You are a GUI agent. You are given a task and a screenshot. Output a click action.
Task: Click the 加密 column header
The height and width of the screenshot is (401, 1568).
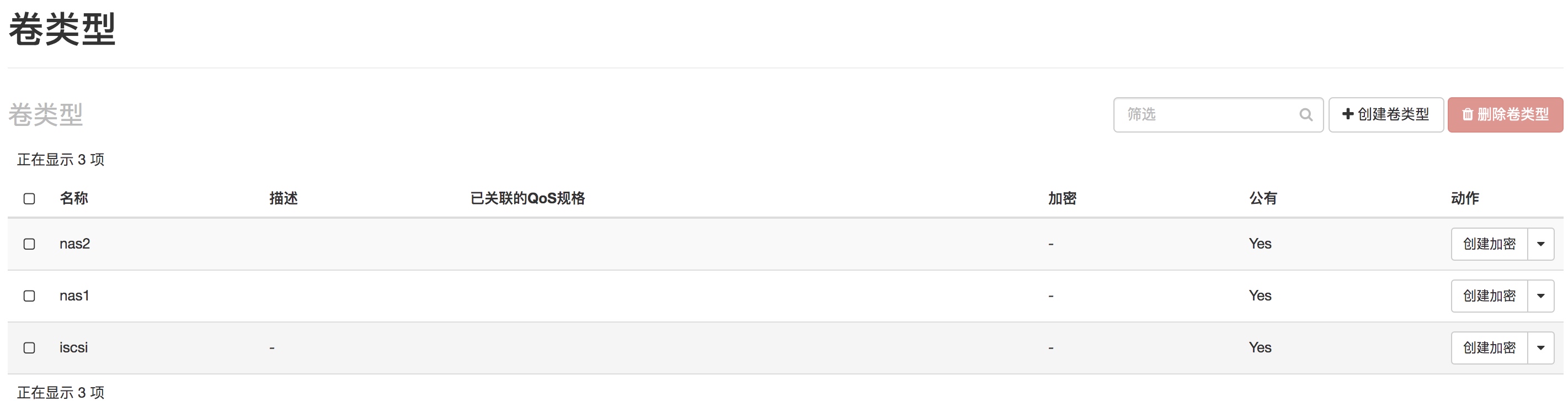click(1062, 198)
